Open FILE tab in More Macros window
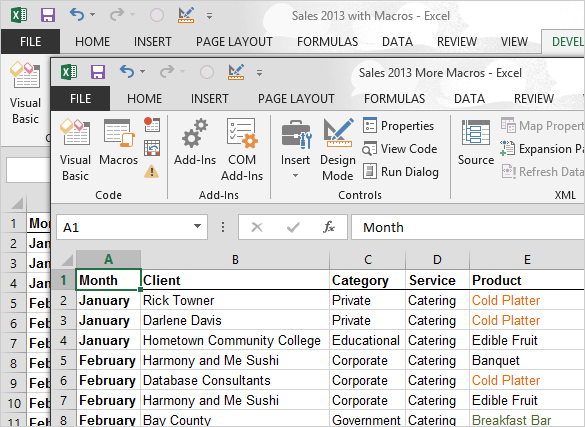This screenshot has height=427, width=585. (x=80, y=98)
